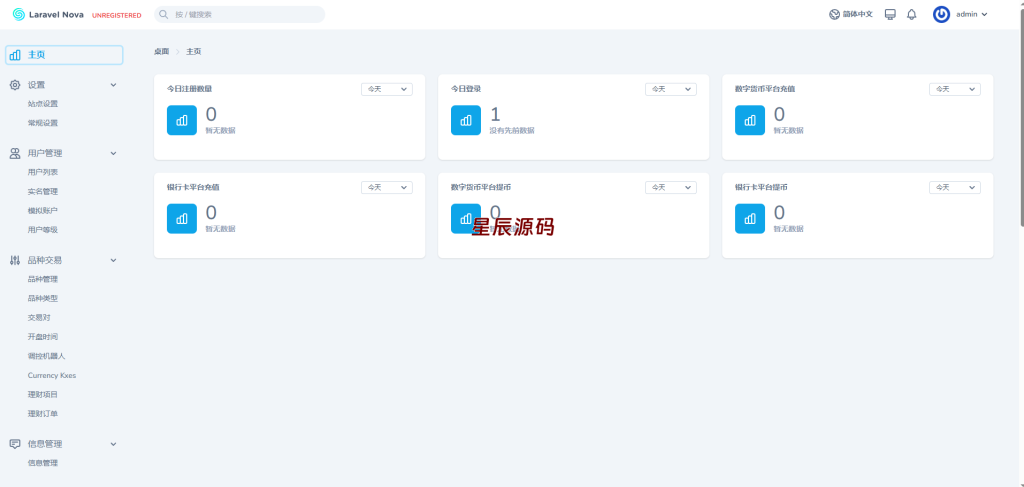Open 信息管理 sub-item link

tap(42, 463)
